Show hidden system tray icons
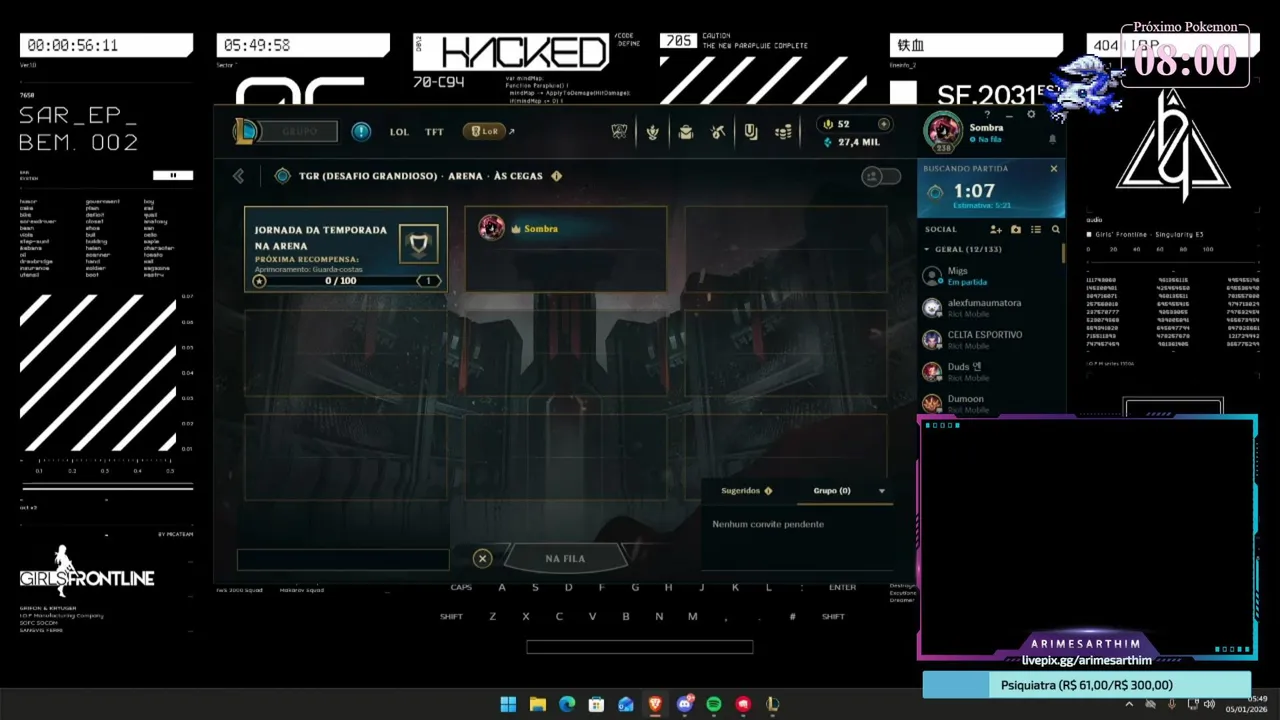Screen dimensions: 1280x720 [x=1129, y=704]
